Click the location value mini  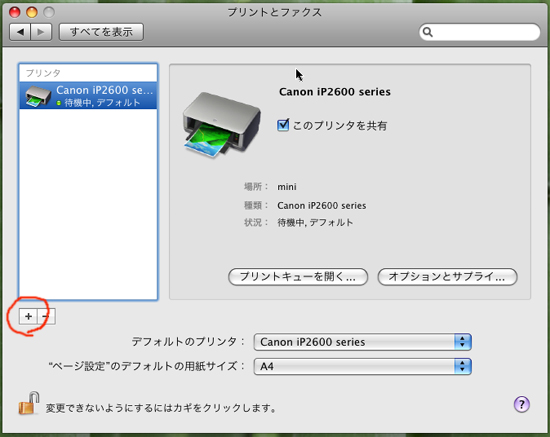point(287,187)
